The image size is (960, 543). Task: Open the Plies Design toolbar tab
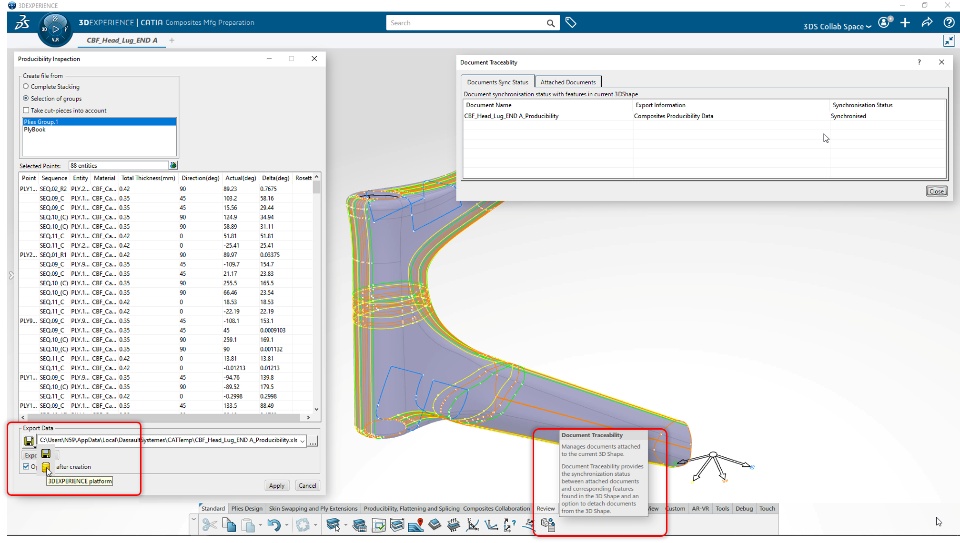247,509
